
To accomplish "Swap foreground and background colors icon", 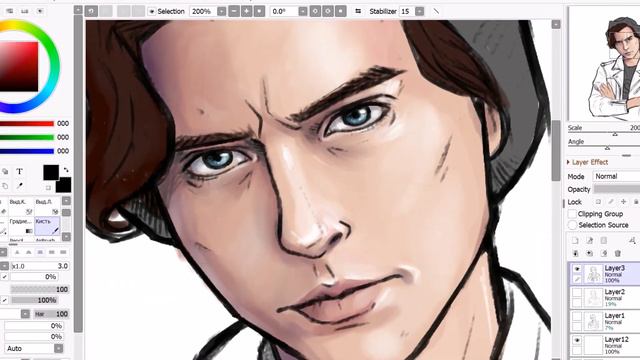I will pos(66,169).
